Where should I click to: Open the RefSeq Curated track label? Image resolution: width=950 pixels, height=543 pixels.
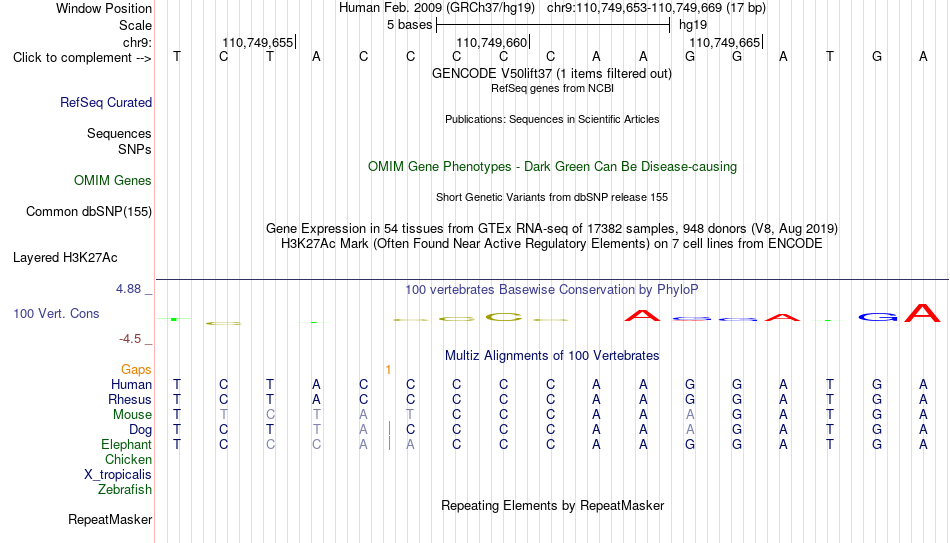pyautogui.click(x=106, y=102)
